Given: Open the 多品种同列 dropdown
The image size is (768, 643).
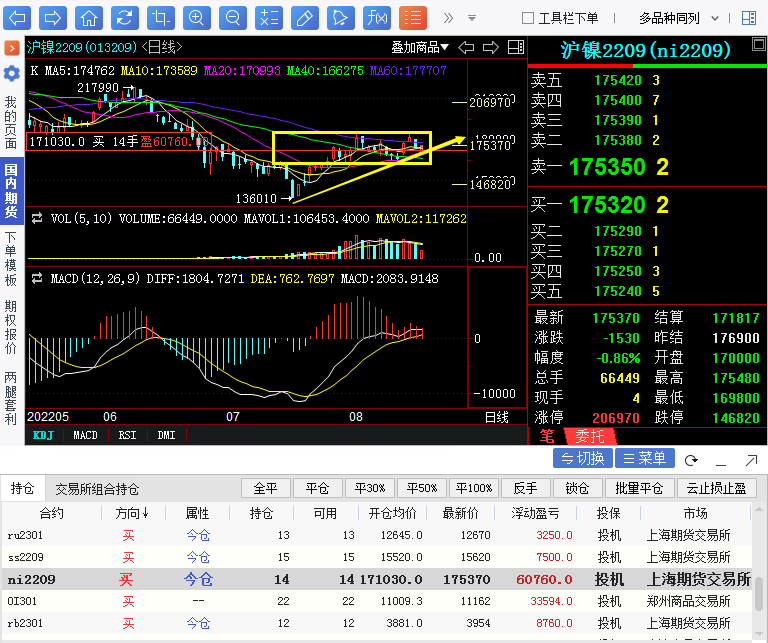Looking at the screenshot, I should pos(676,18).
